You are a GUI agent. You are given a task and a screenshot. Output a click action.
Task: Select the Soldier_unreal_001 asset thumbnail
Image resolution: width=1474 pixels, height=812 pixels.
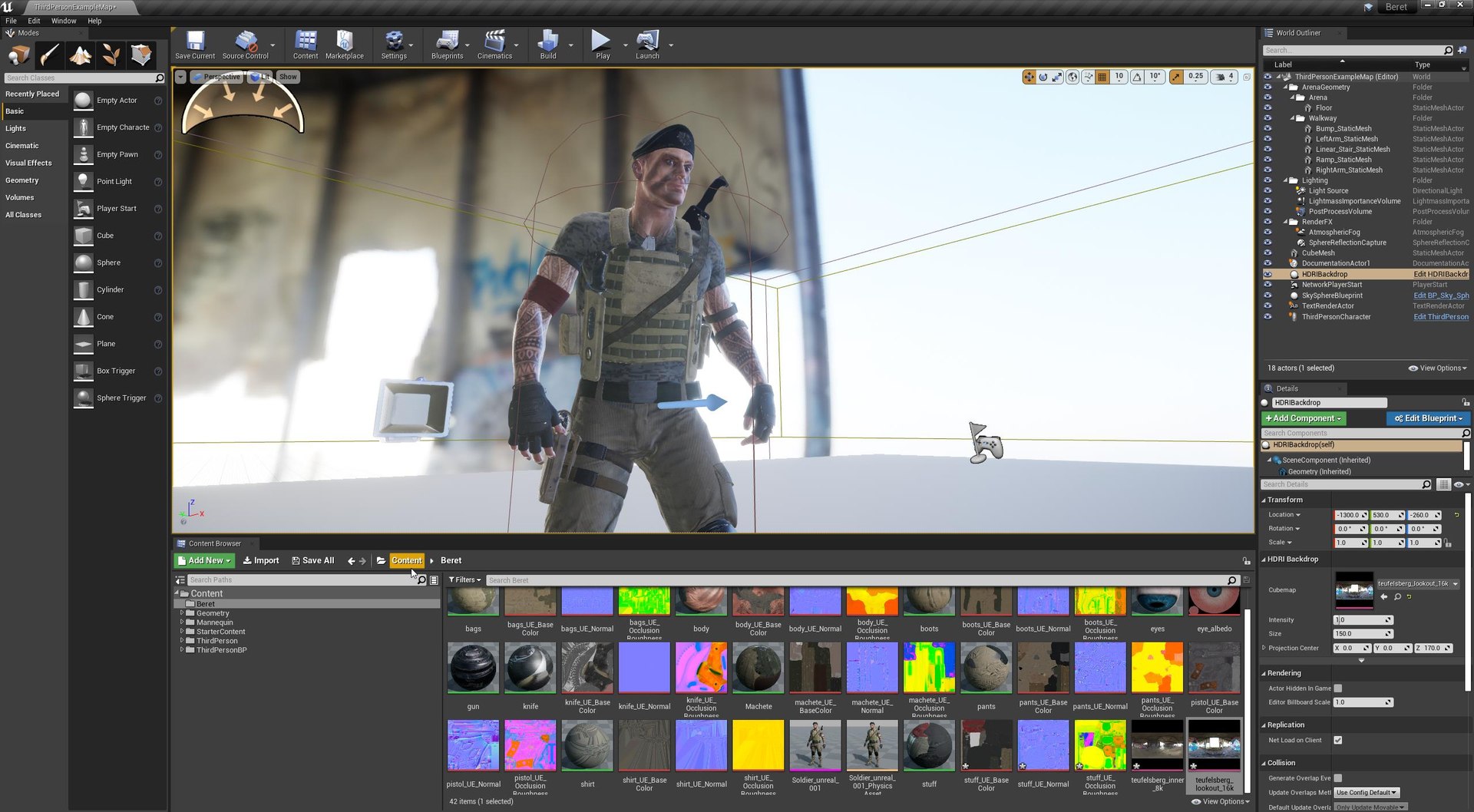(x=815, y=745)
